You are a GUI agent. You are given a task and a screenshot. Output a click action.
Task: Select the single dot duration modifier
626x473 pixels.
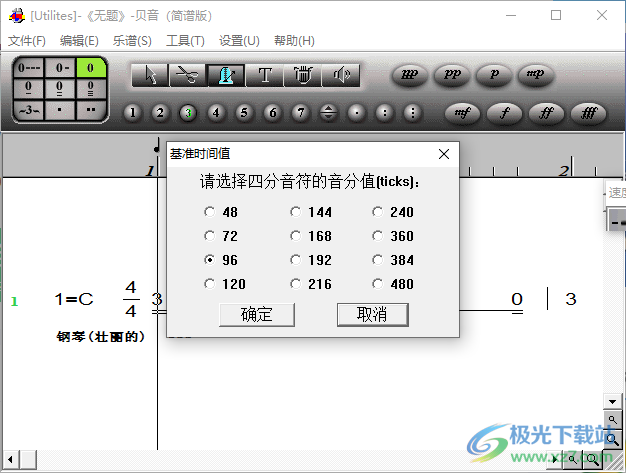click(x=60, y=110)
